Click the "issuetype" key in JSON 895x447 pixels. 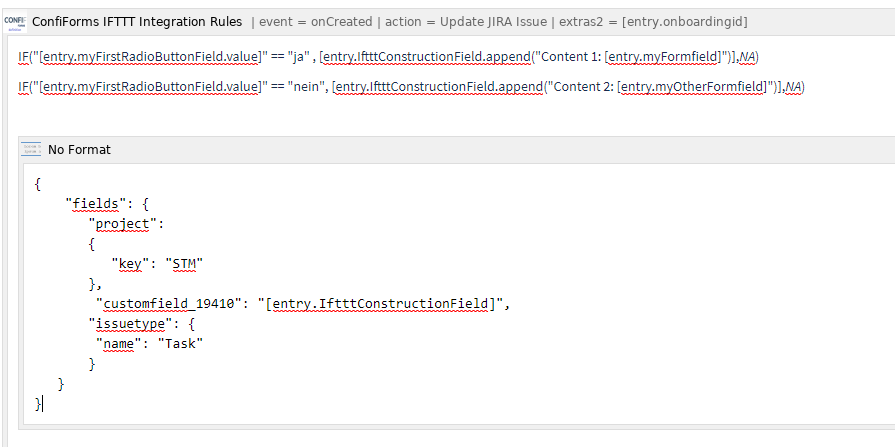[x=130, y=324]
